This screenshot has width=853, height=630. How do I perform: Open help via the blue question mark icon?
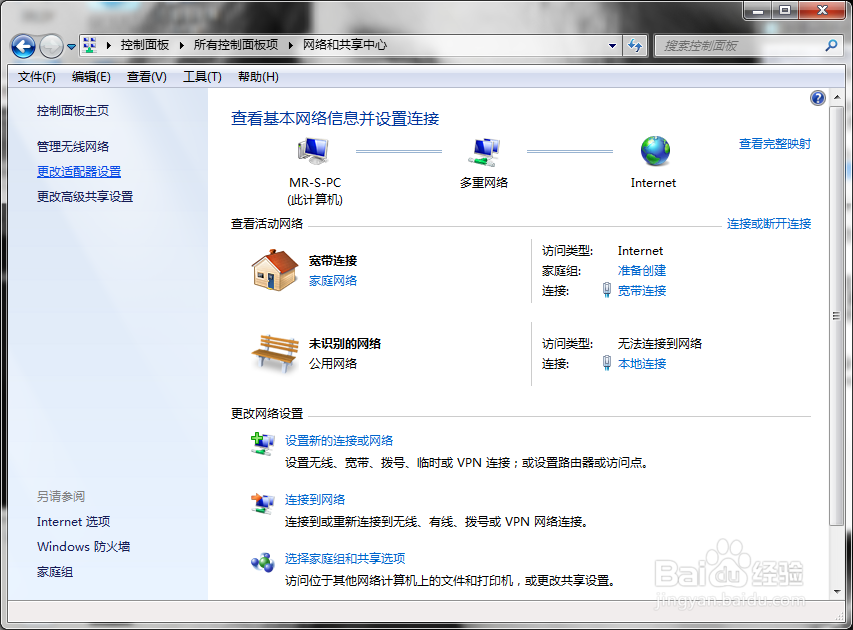coord(818,98)
